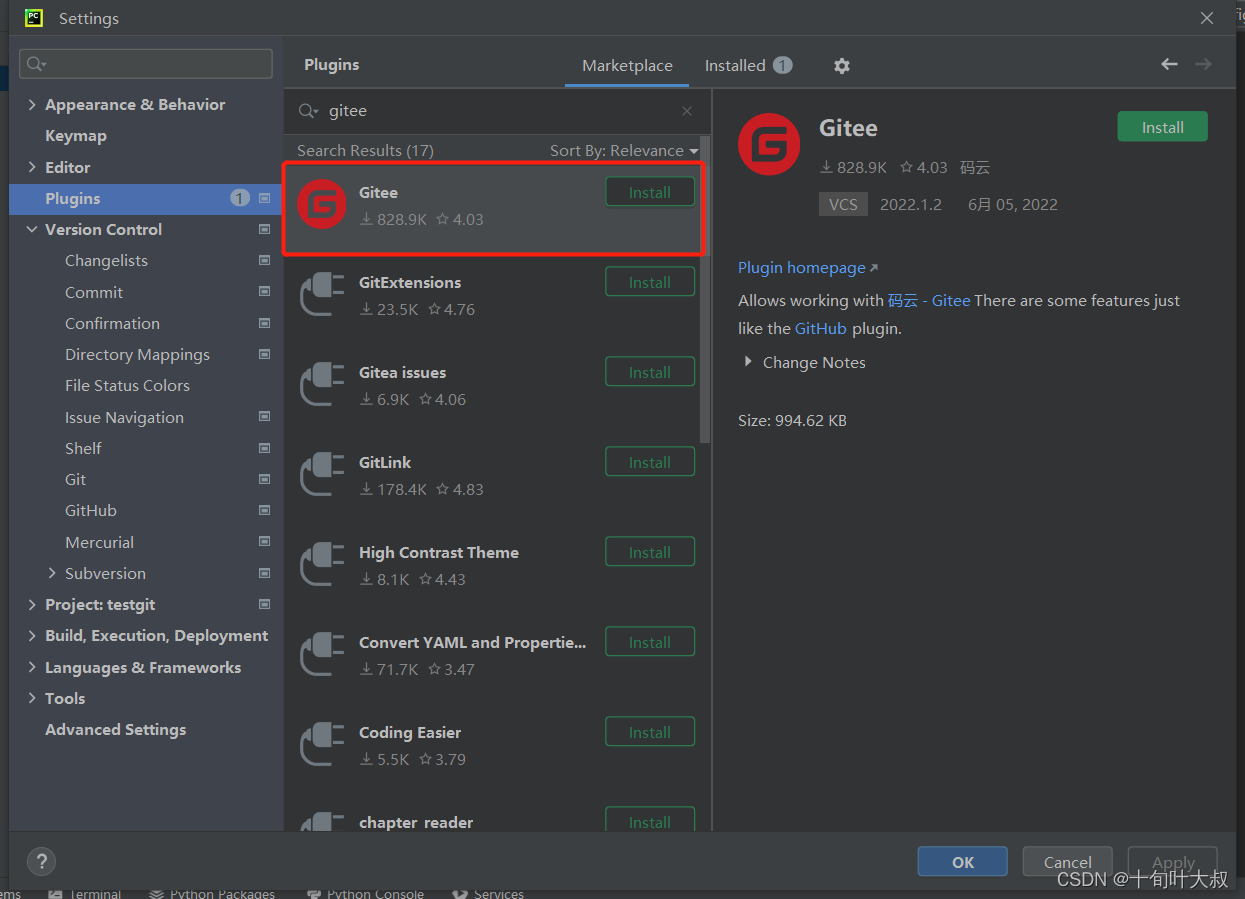Expand the Tools section
The width and height of the screenshot is (1245, 899).
[32, 698]
